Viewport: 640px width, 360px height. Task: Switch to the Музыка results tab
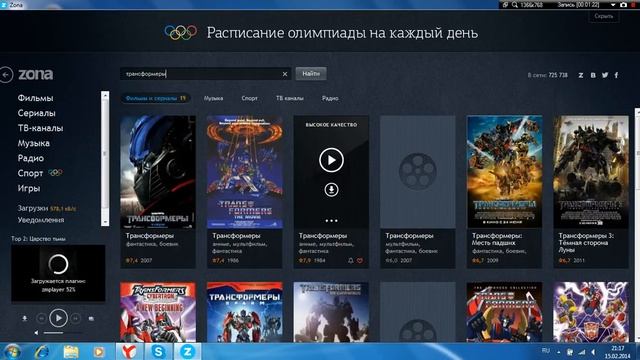point(213,98)
